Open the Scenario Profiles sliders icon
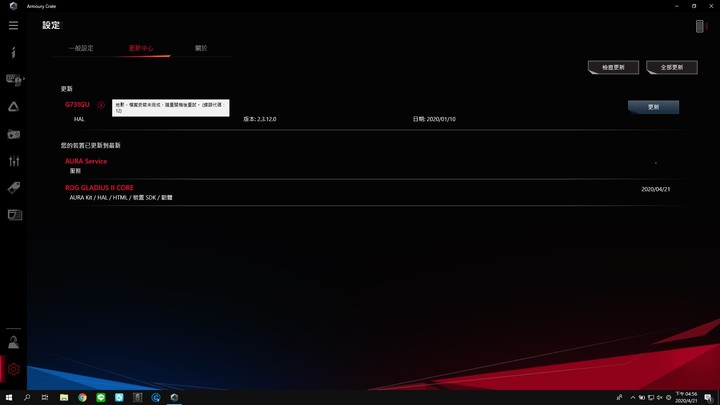 [x=14, y=161]
